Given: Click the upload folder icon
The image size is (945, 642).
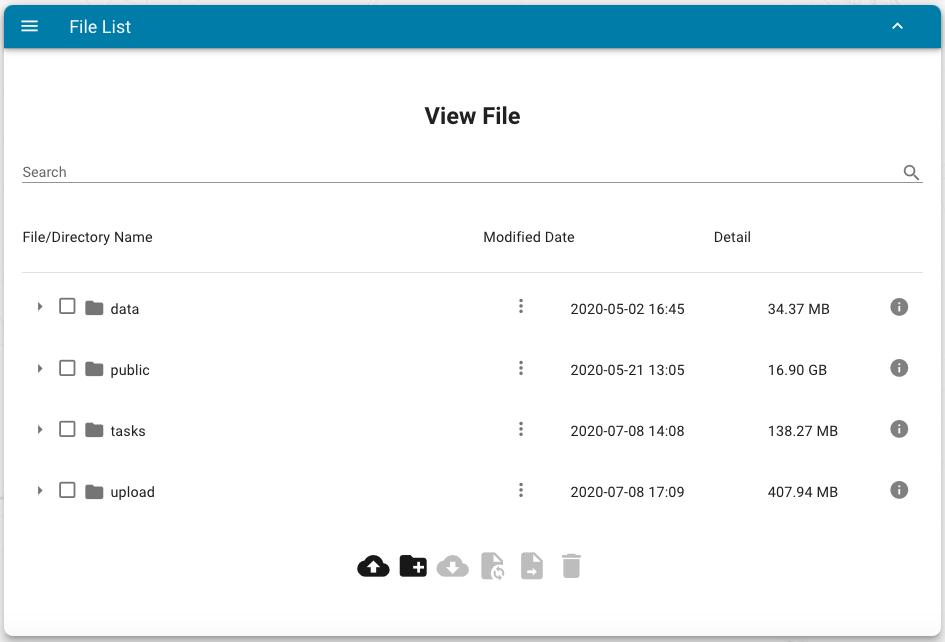Looking at the screenshot, I should pos(94,491).
